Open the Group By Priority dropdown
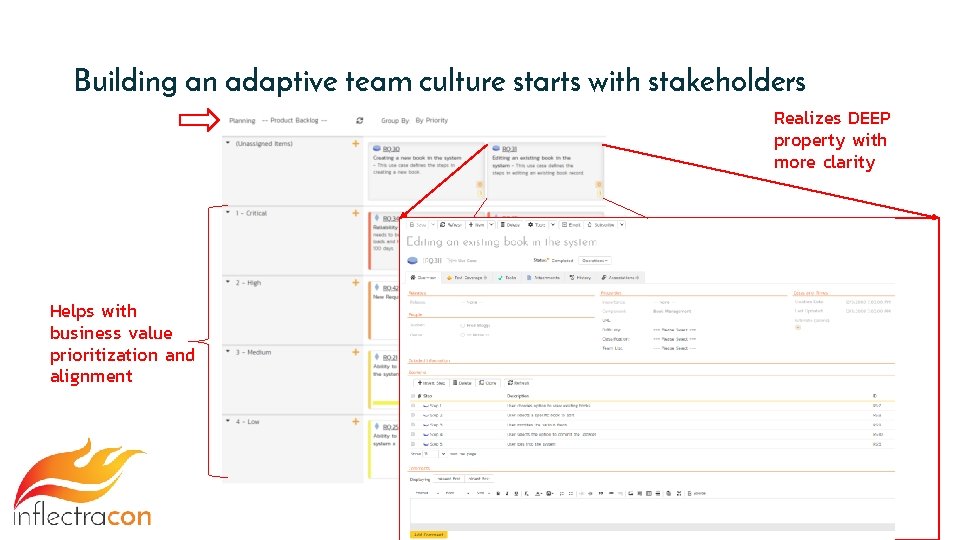The height and width of the screenshot is (540, 960). [x=432, y=121]
